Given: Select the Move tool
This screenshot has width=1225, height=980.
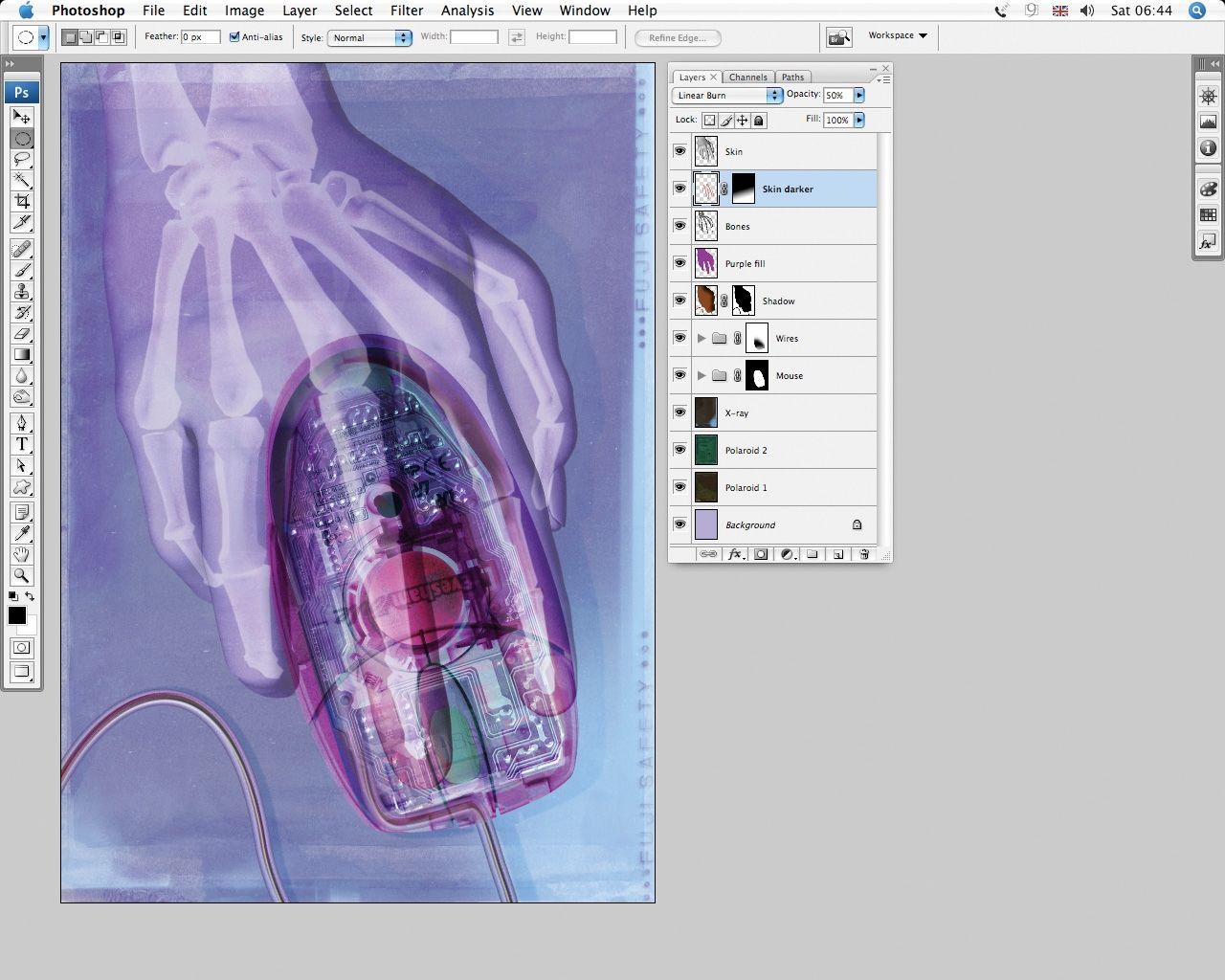Looking at the screenshot, I should coord(21,118).
